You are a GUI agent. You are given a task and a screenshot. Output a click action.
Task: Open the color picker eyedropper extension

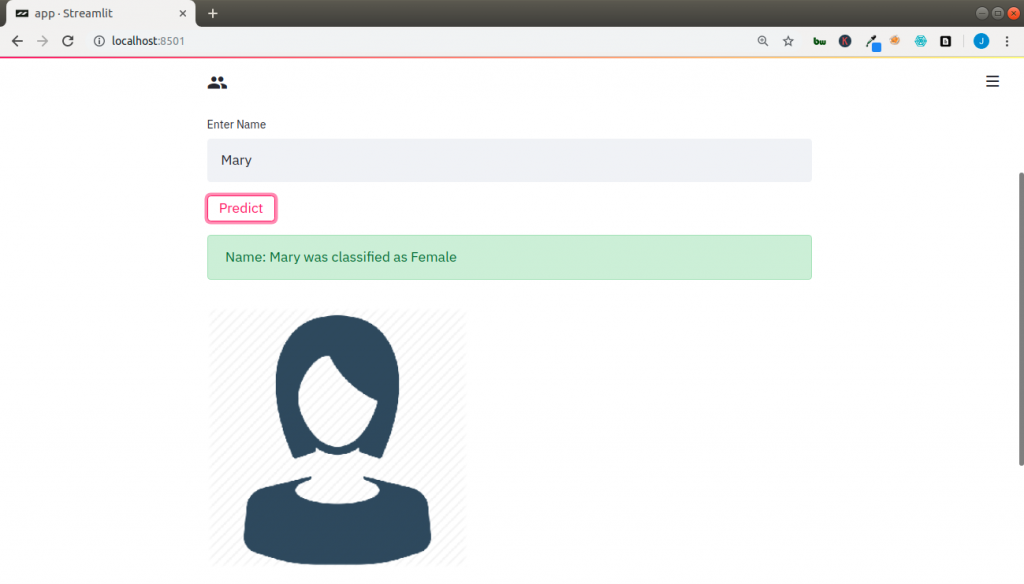(872, 42)
